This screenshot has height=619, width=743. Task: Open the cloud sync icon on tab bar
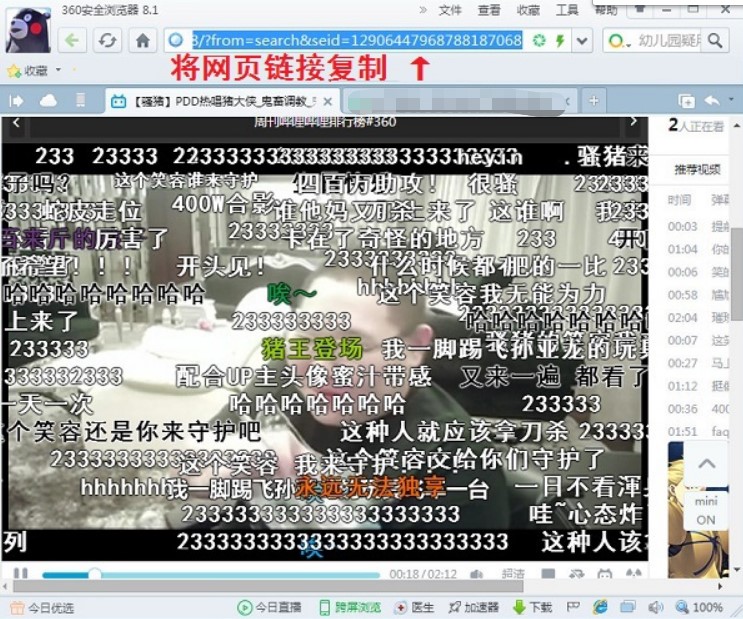[x=48, y=100]
